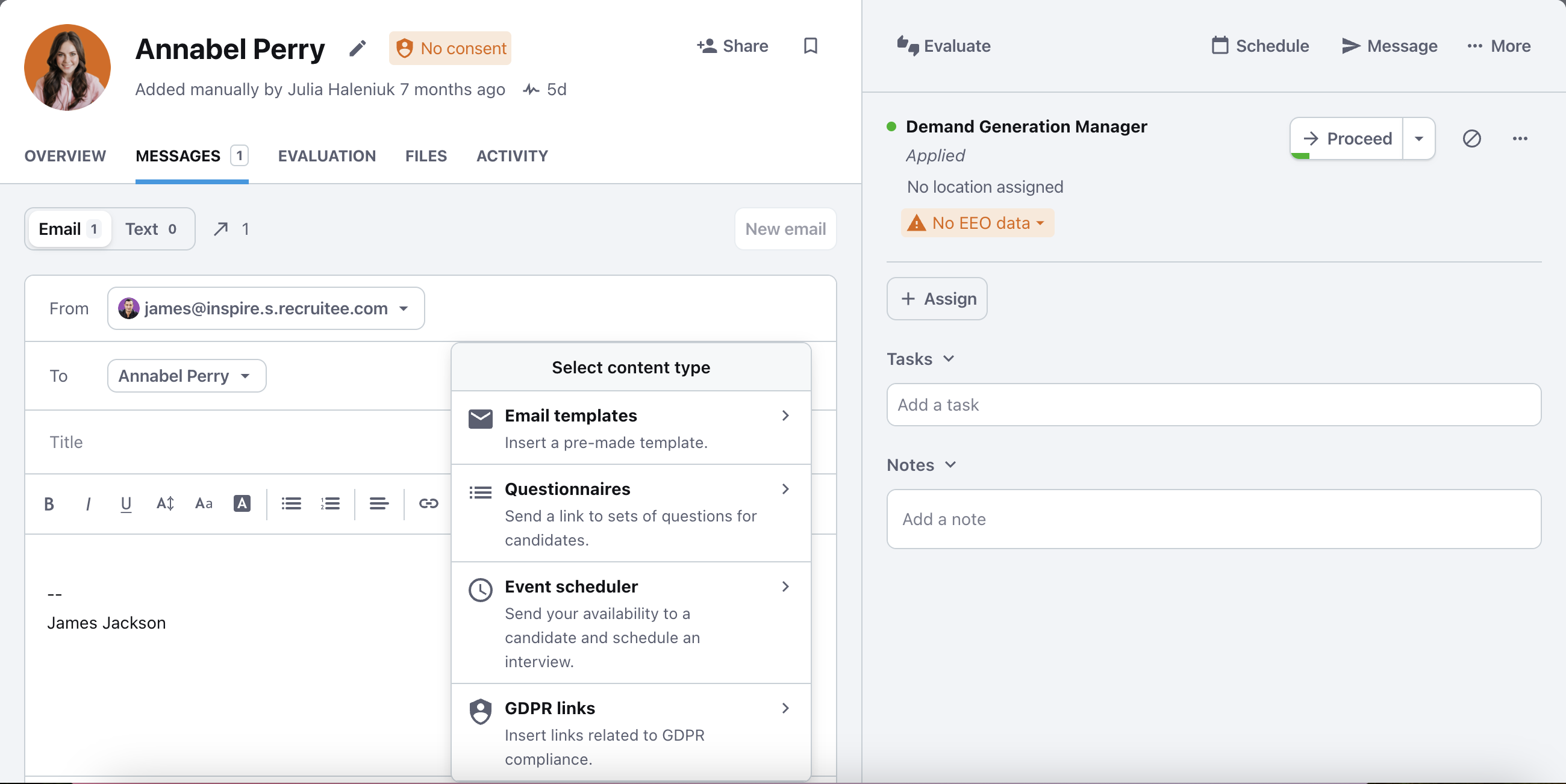Viewport: 1566px width, 784px height.
Task: Click the Assign button
Action: tap(936, 299)
